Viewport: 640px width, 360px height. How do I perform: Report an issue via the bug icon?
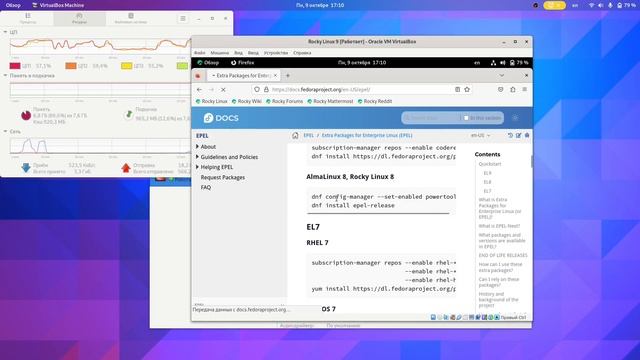click(x=527, y=135)
